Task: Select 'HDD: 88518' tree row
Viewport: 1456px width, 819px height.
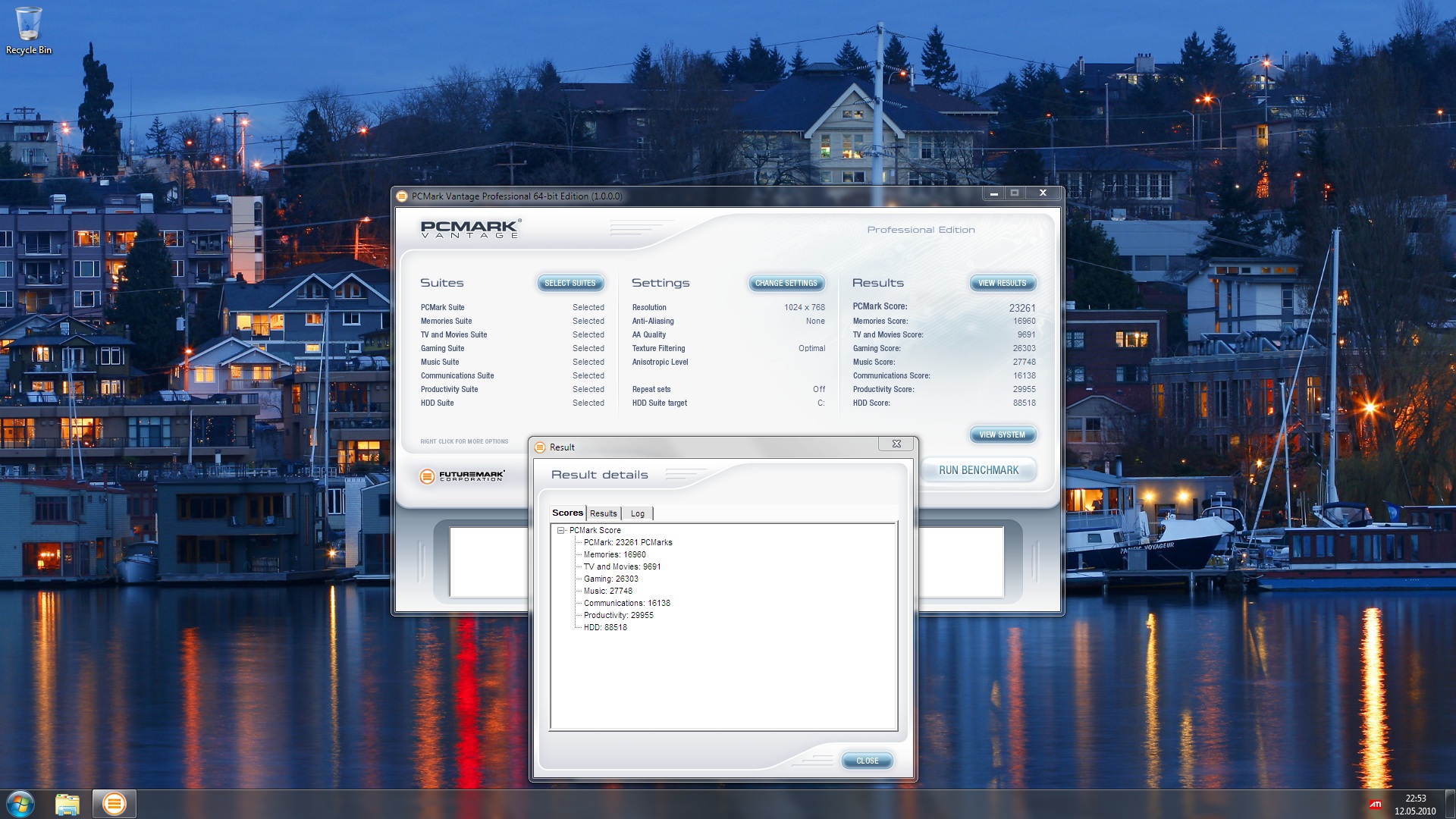Action: coord(605,628)
